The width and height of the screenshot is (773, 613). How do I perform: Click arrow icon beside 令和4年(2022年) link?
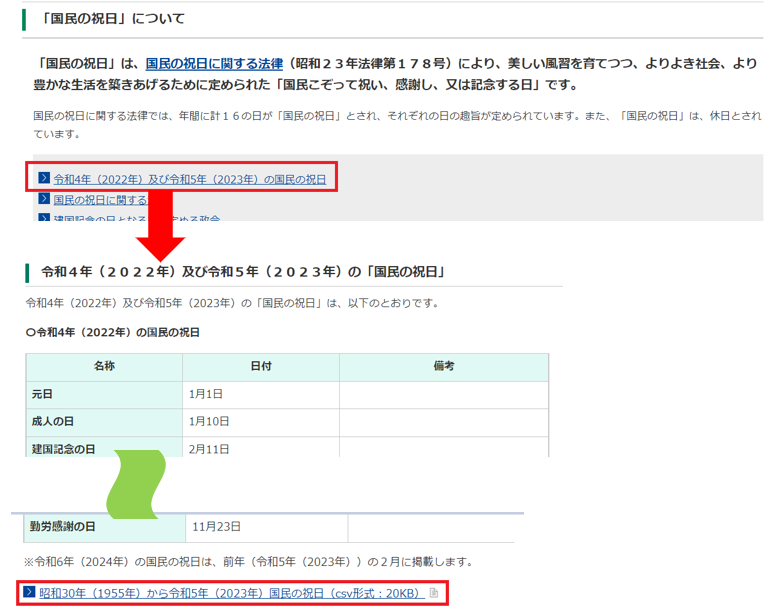pyautogui.click(x=44, y=178)
